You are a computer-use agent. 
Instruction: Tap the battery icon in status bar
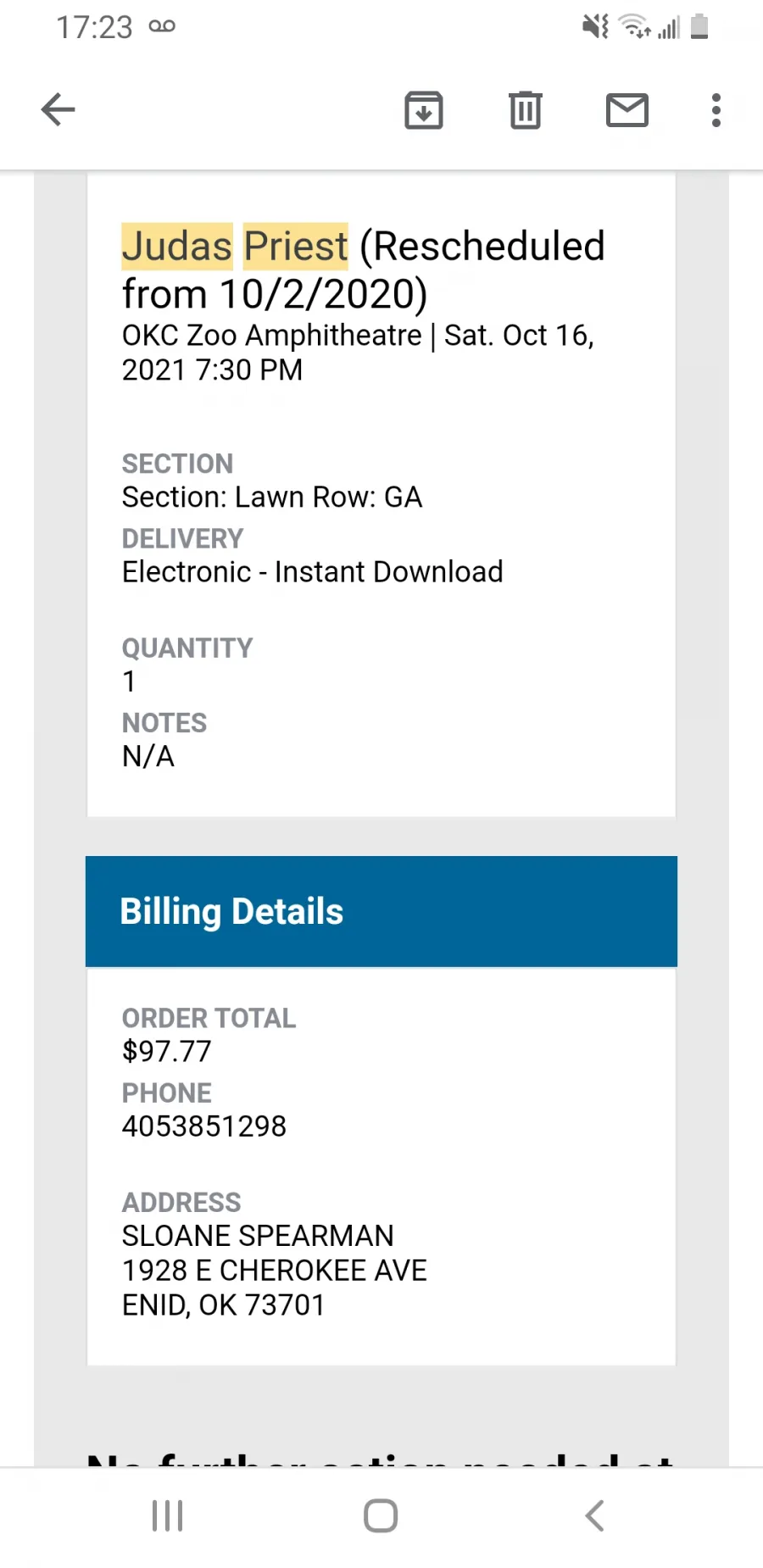tap(699, 27)
